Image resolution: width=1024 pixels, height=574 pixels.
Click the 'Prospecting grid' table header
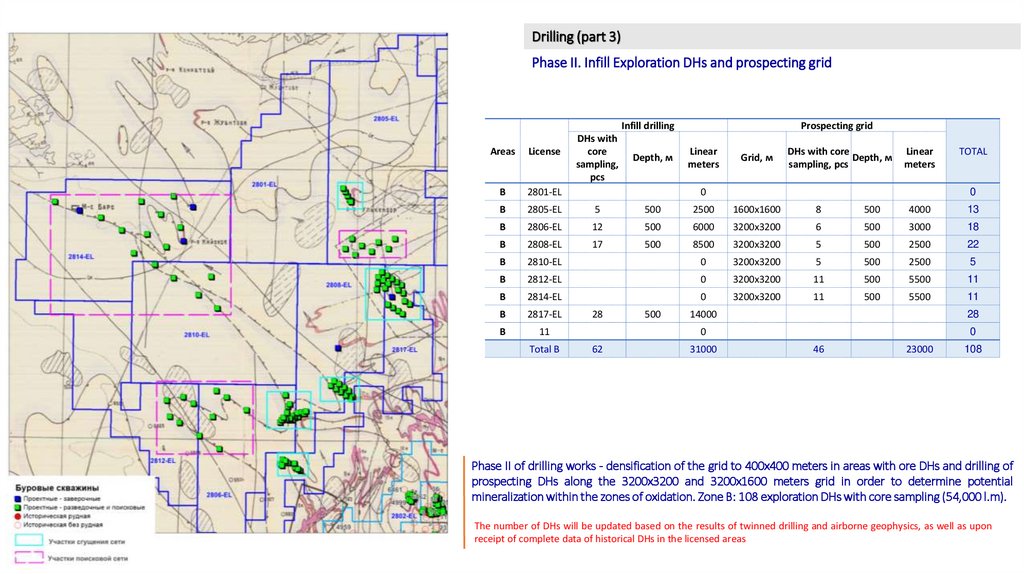click(x=836, y=125)
